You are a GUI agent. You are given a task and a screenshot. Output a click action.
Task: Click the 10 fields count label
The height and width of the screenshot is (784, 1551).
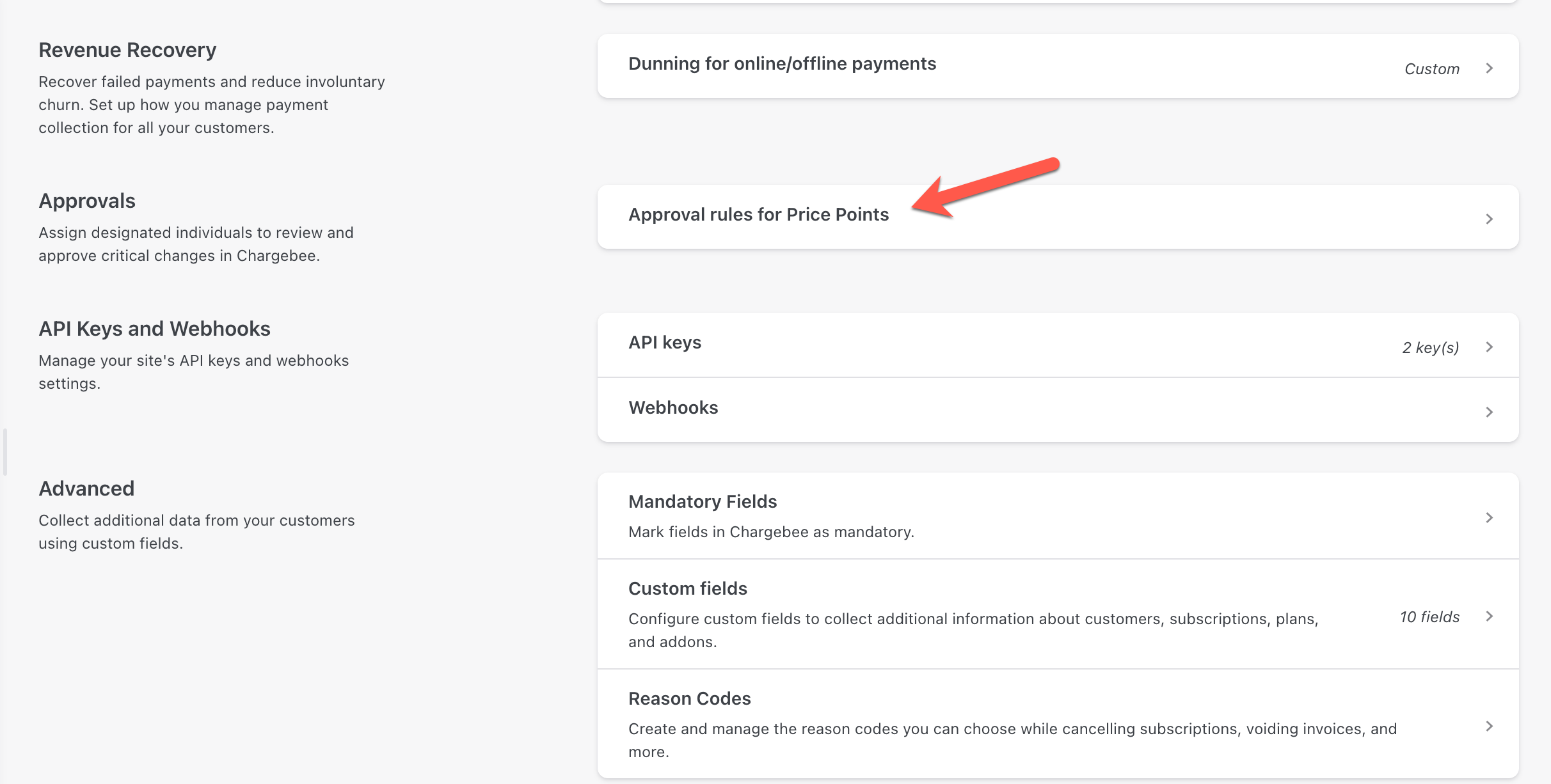(1429, 617)
